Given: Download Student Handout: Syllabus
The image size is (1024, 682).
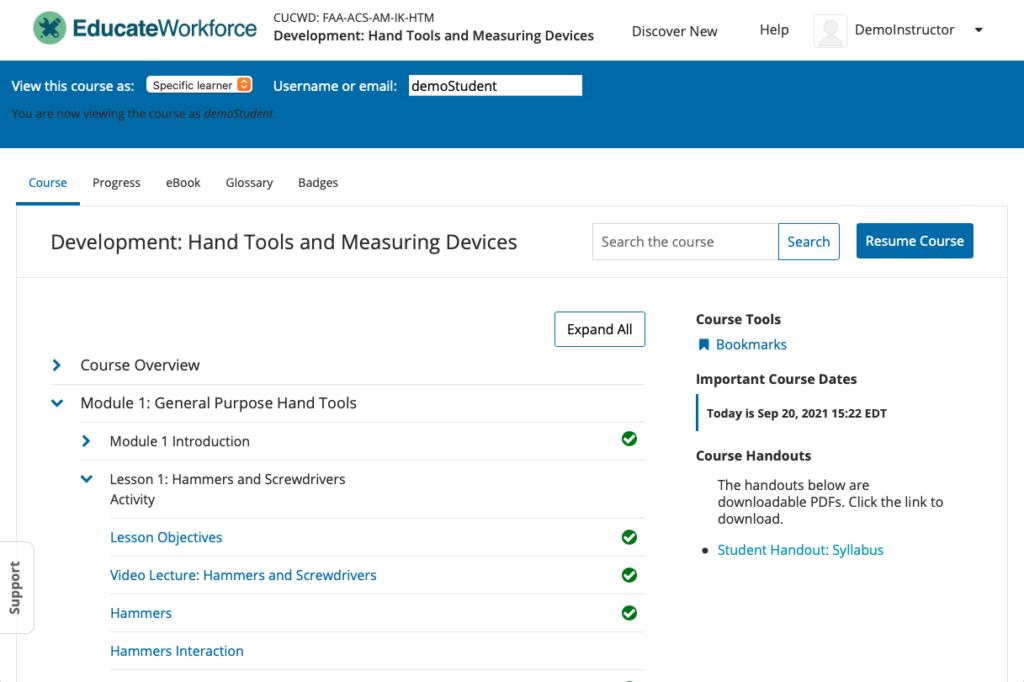Looking at the screenshot, I should [x=800, y=550].
